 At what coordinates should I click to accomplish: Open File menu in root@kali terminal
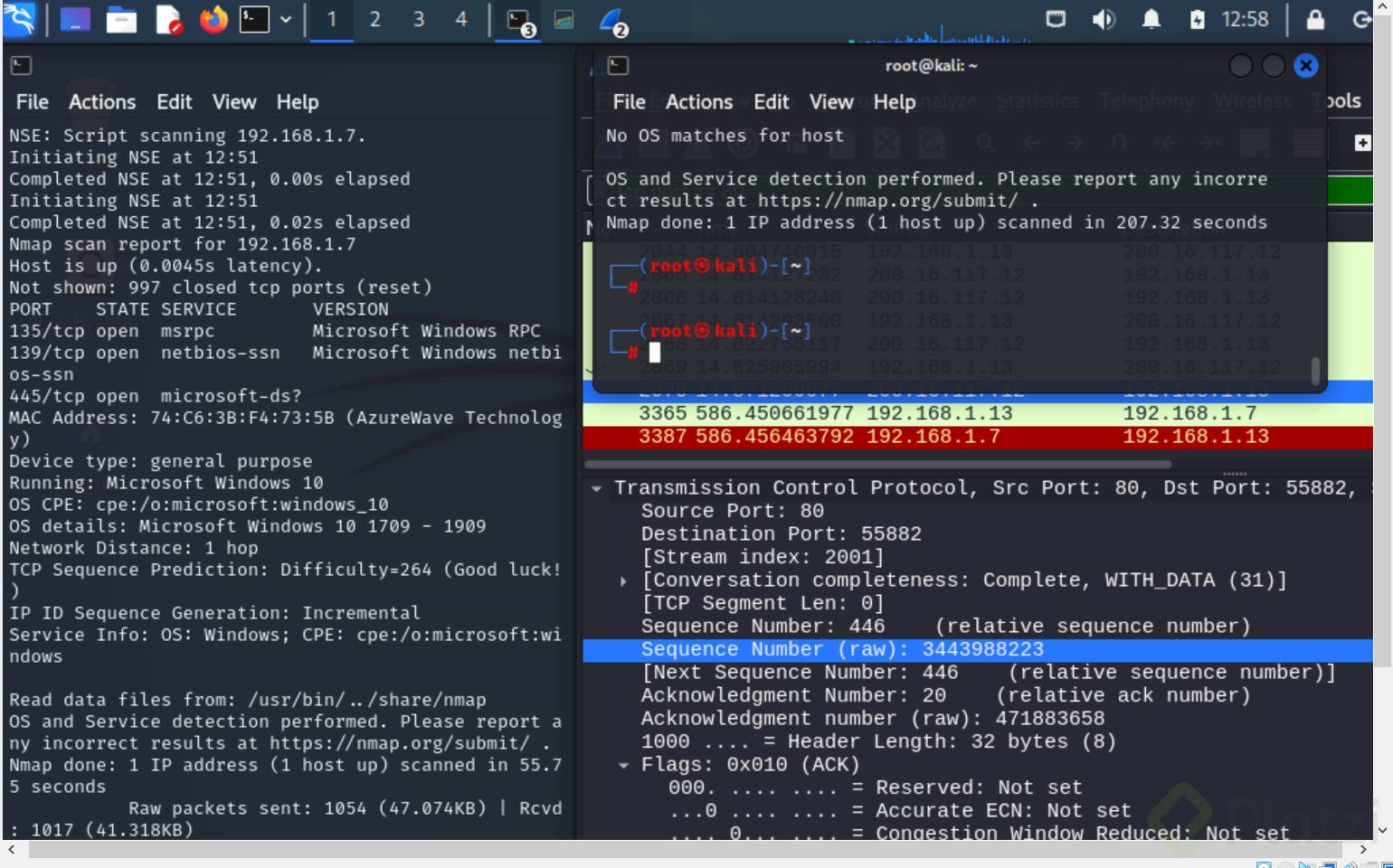pyautogui.click(x=630, y=102)
